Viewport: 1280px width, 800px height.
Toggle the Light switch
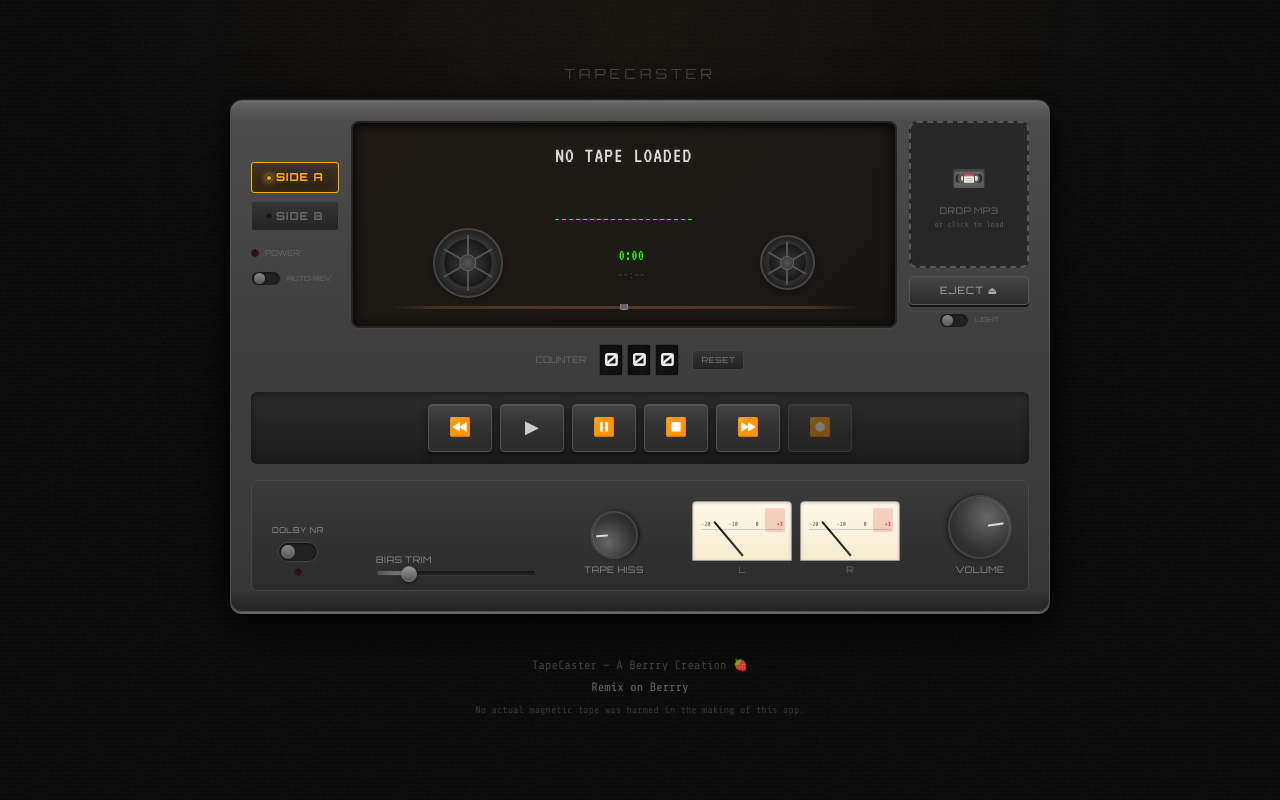click(954, 320)
